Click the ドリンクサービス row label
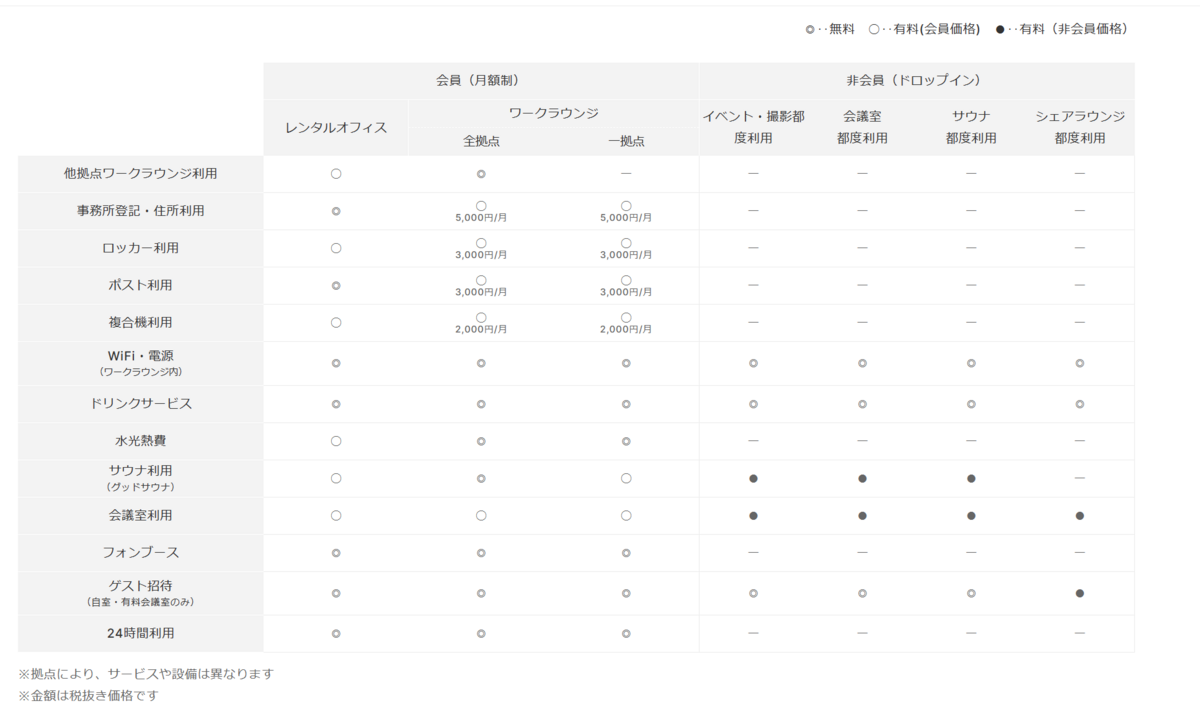Viewport: 1200px width, 714px height. tap(140, 404)
